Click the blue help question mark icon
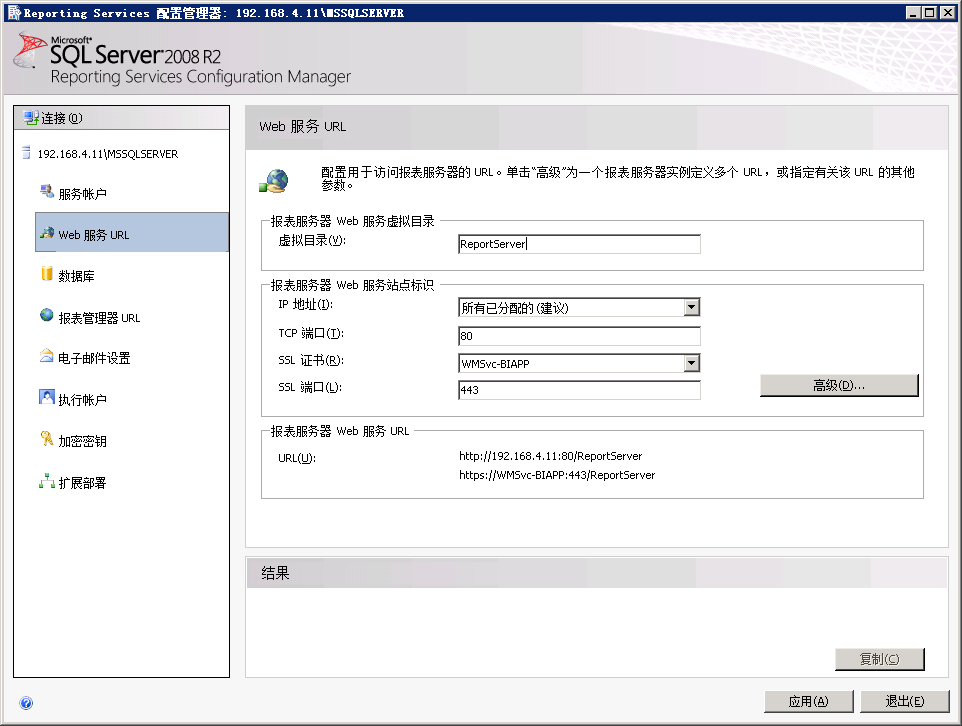This screenshot has height=726, width=962. tap(26, 703)
